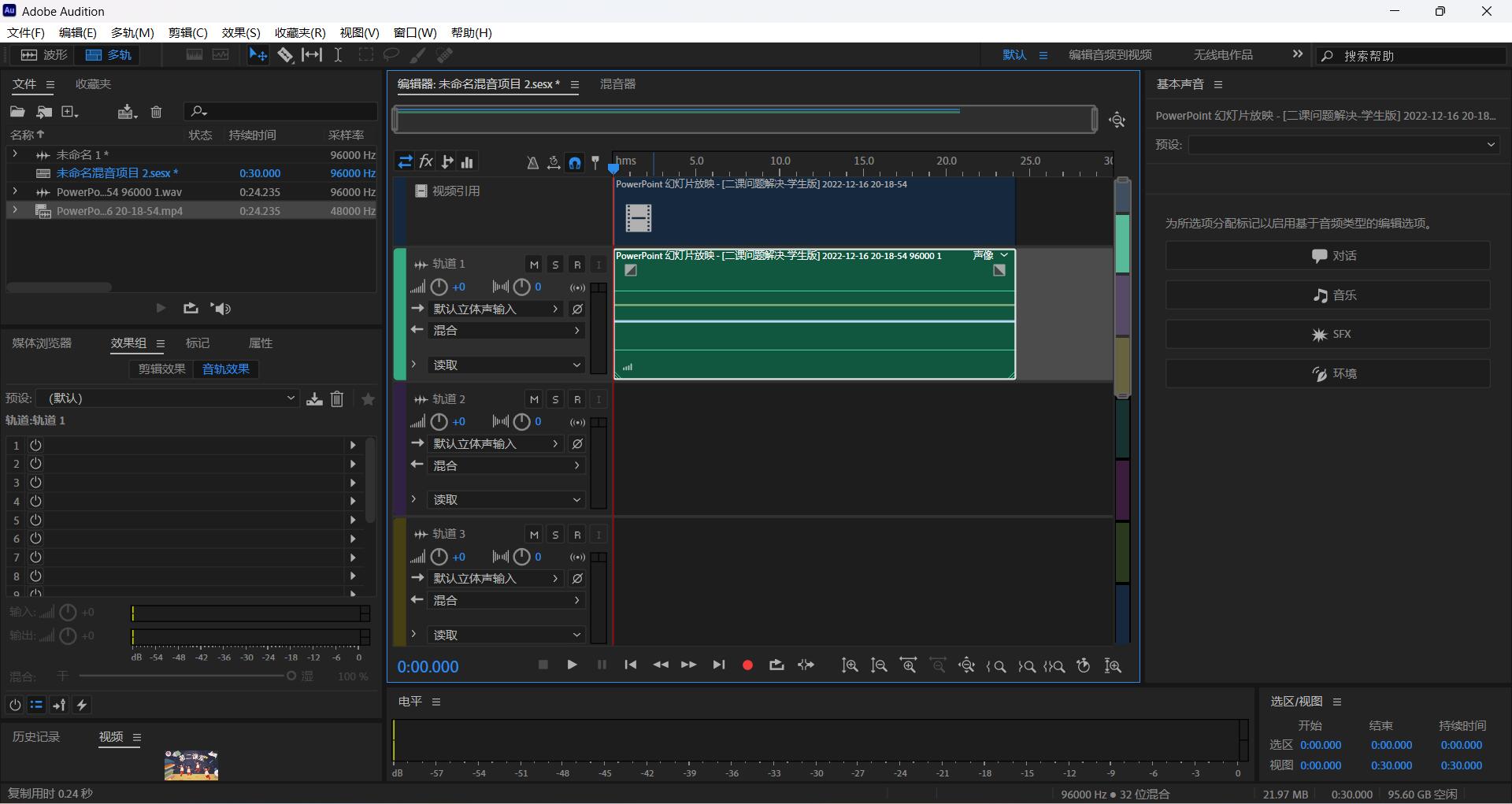Screen dimensions: 1512x804
Task: Switch to the 混音器 tab
Action: coord(617,84)
